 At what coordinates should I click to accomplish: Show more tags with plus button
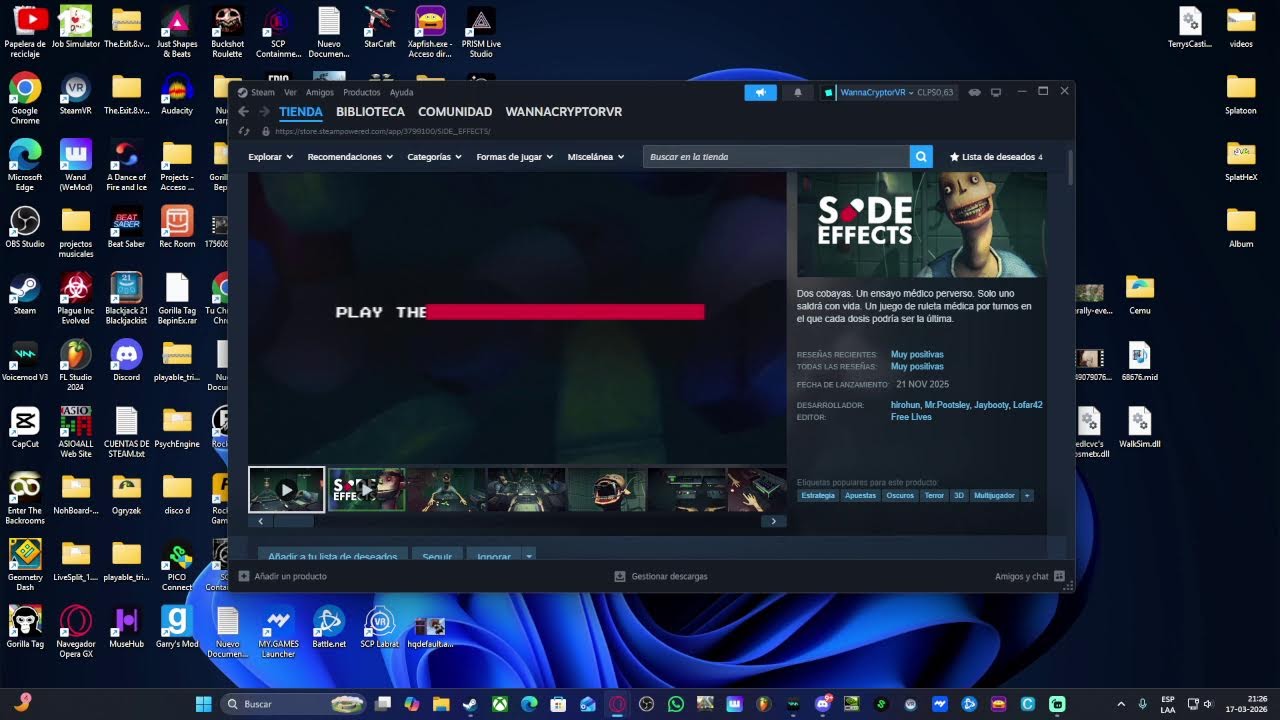1027,495
